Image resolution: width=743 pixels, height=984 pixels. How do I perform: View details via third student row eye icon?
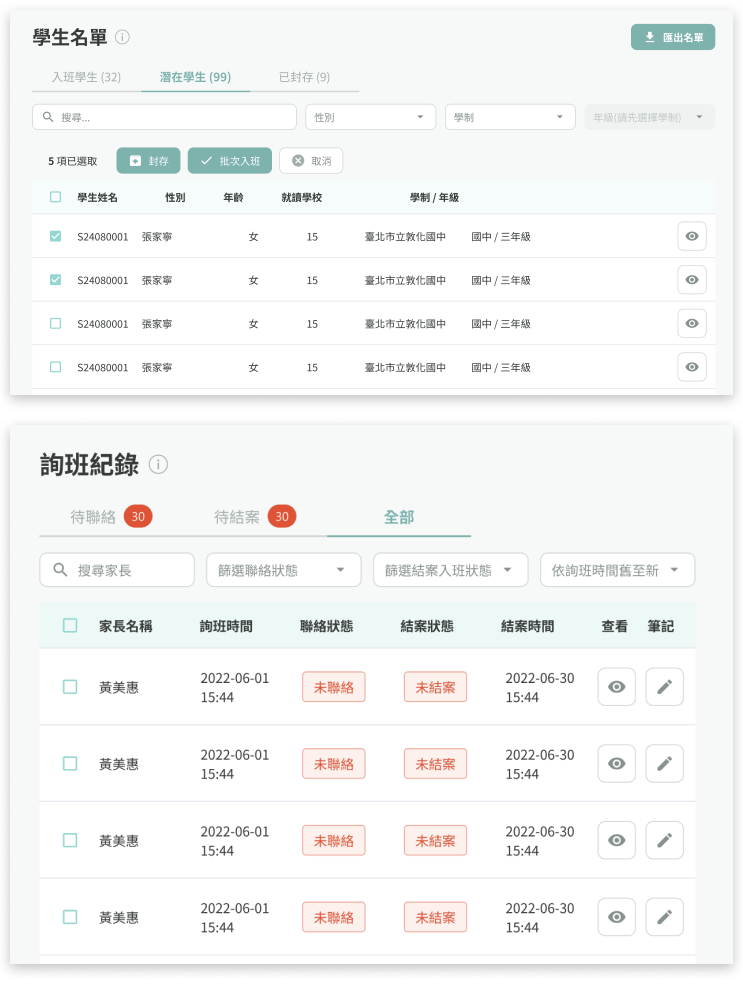(x=692, y=323)
